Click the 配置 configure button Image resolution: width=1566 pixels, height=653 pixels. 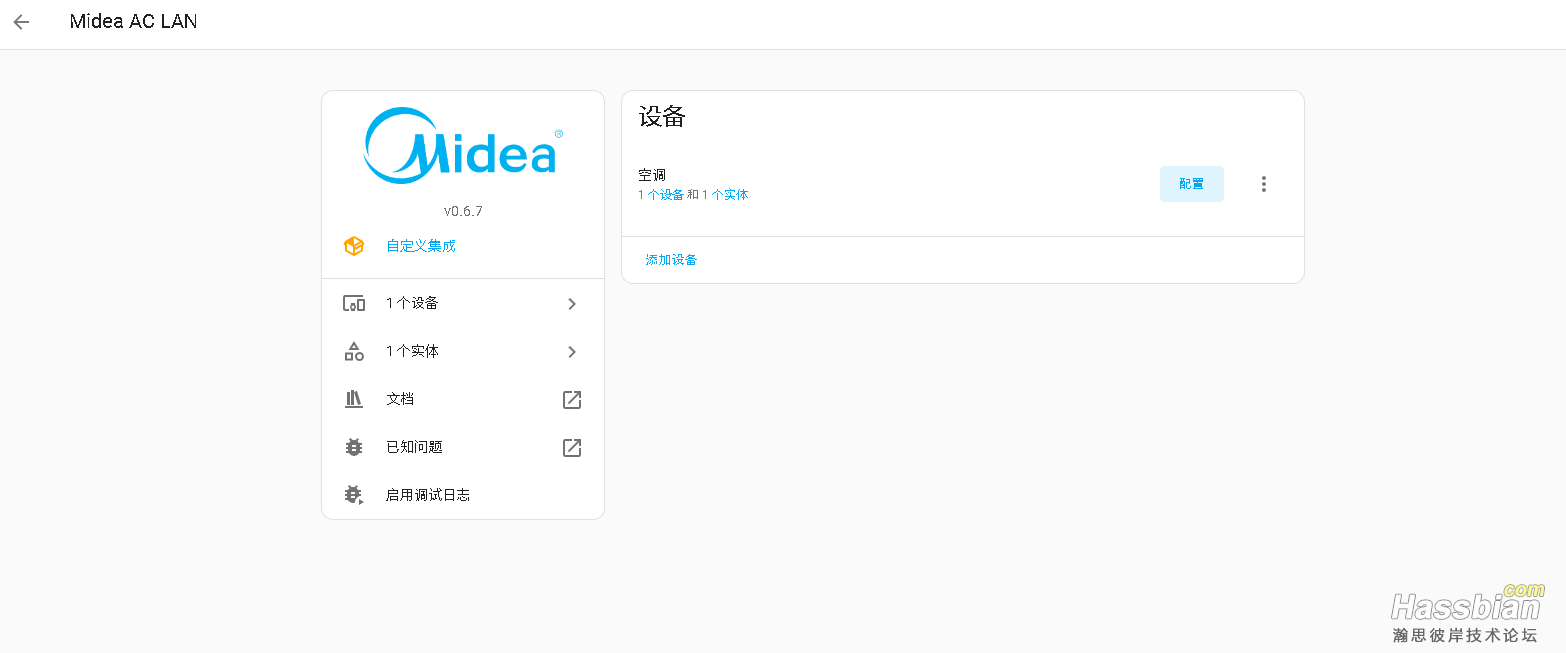[1192, 184]
